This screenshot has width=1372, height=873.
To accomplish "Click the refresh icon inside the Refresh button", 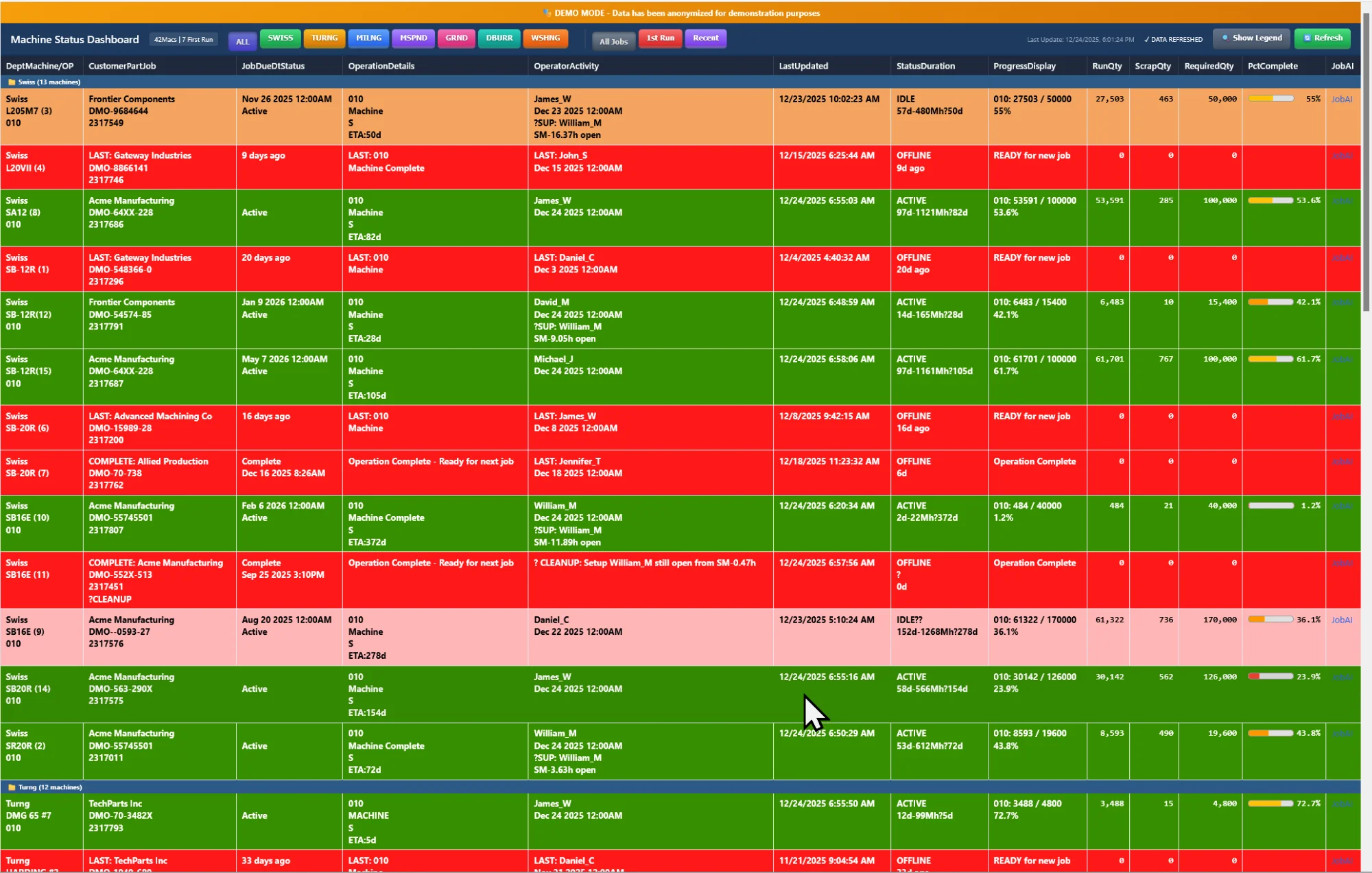I will click(x=1307, y=38).
